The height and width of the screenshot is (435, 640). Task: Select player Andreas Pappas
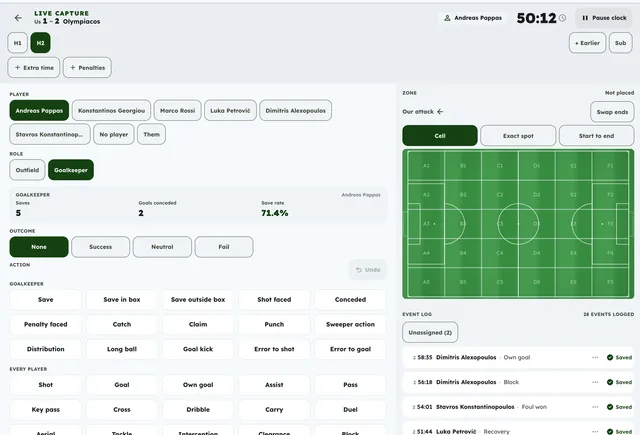click(x=39, y=111)
